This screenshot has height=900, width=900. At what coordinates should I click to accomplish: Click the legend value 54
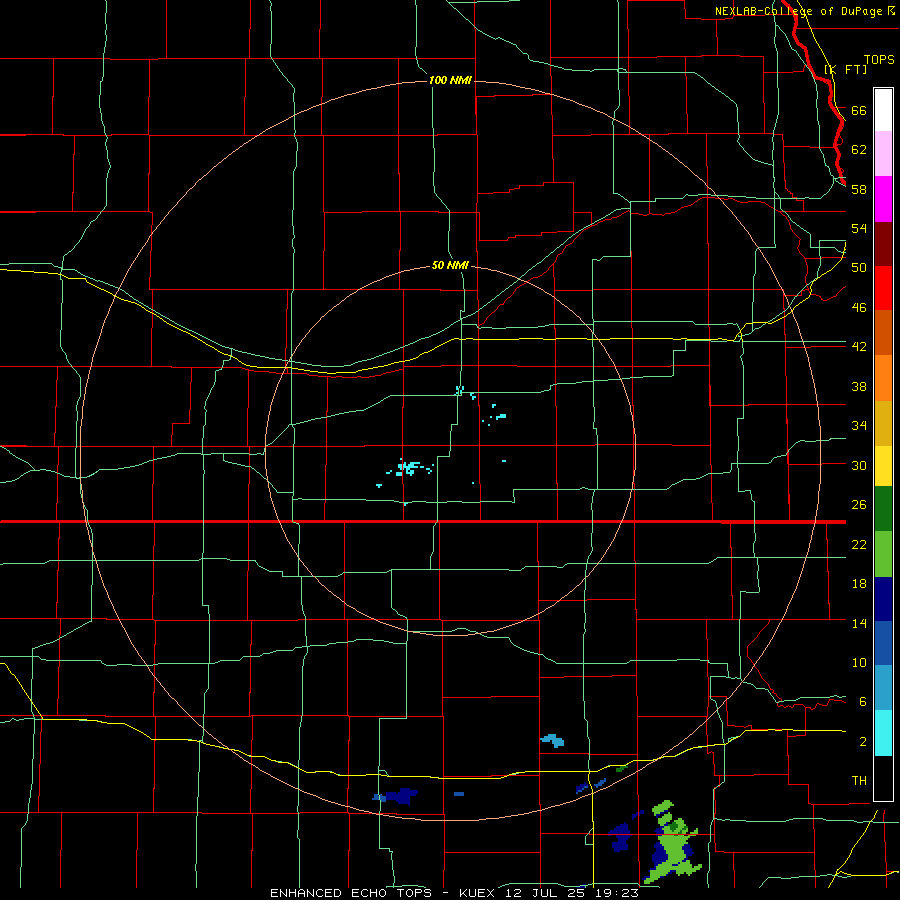[x=859, y=228]
